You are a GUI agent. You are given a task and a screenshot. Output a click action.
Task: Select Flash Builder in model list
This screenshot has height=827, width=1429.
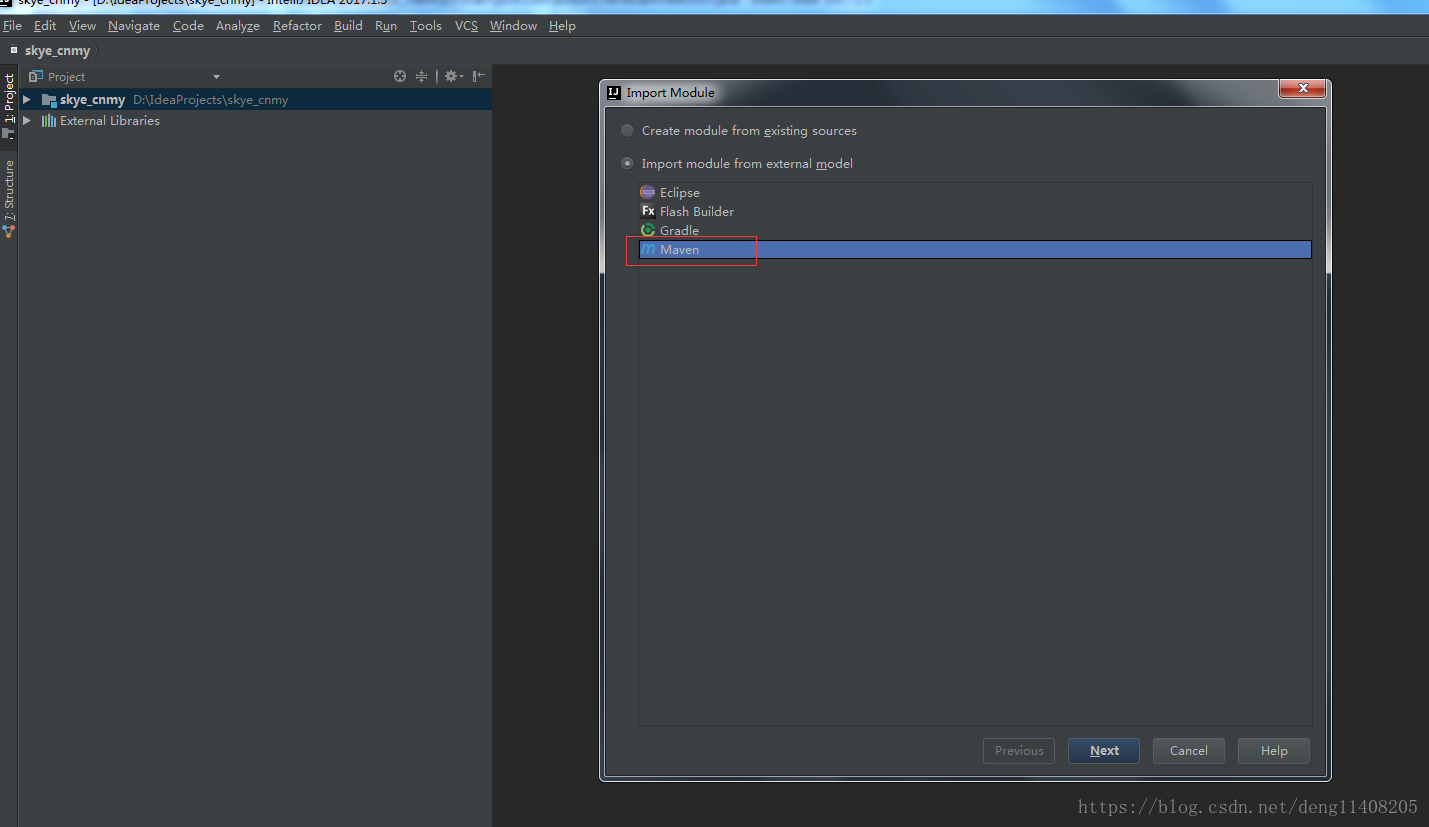pyautogui.click(x=975, y=211)
